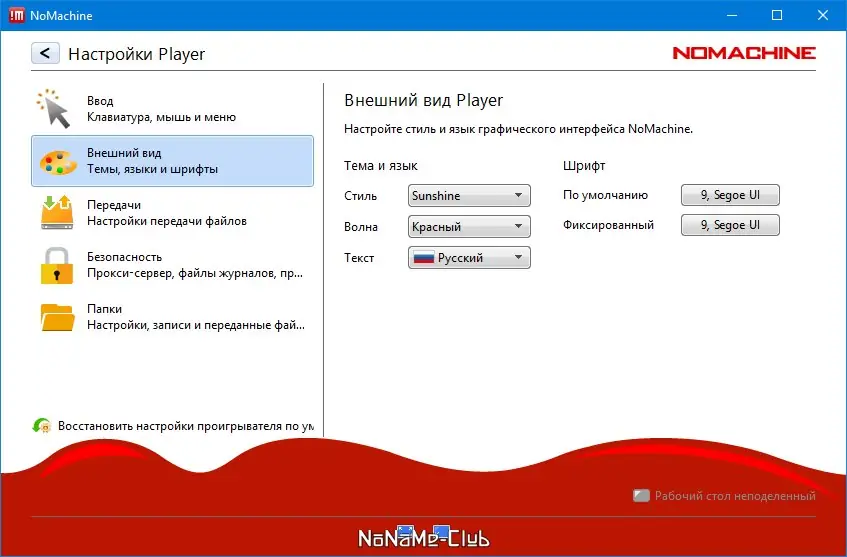Screen dimensions: 847x557
Task: Open the Папки settings section
Action: [172, 317]
